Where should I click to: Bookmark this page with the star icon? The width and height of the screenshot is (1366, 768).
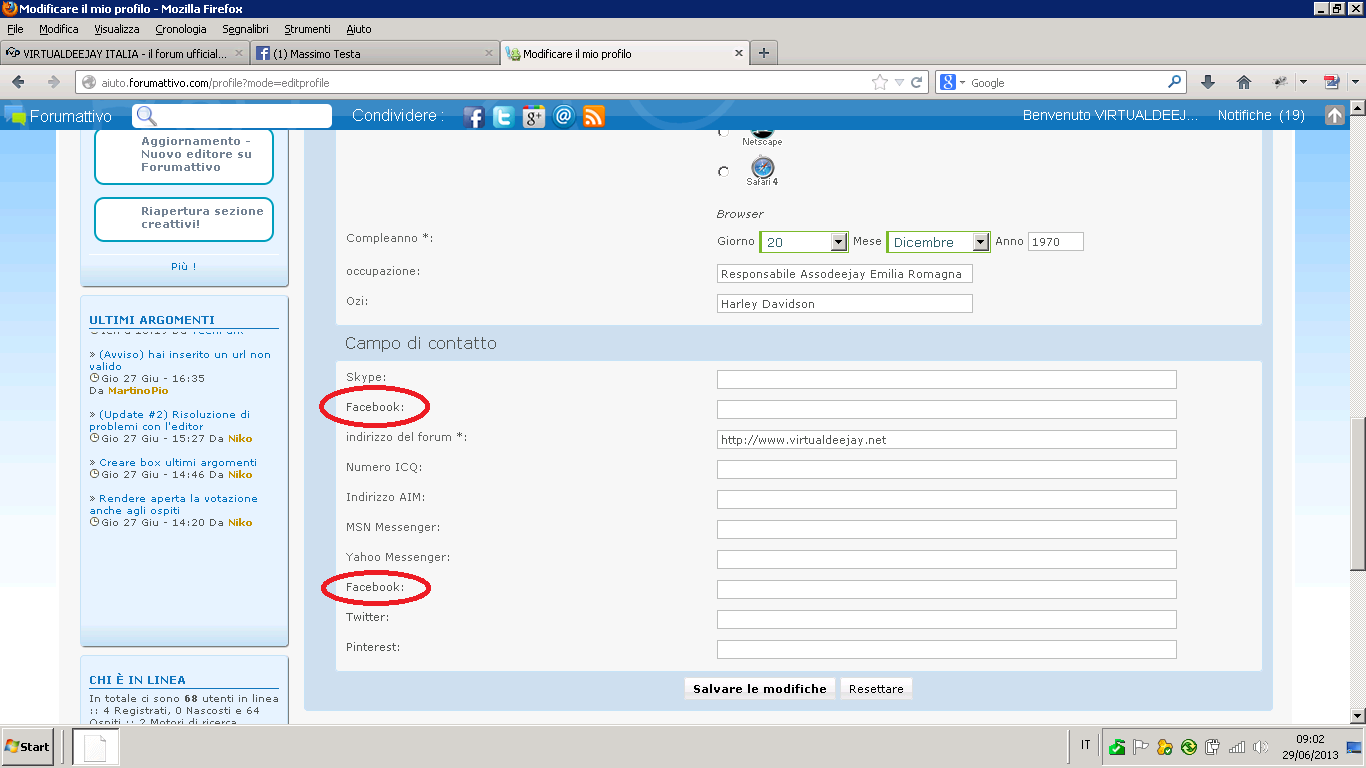coord(880,82)
